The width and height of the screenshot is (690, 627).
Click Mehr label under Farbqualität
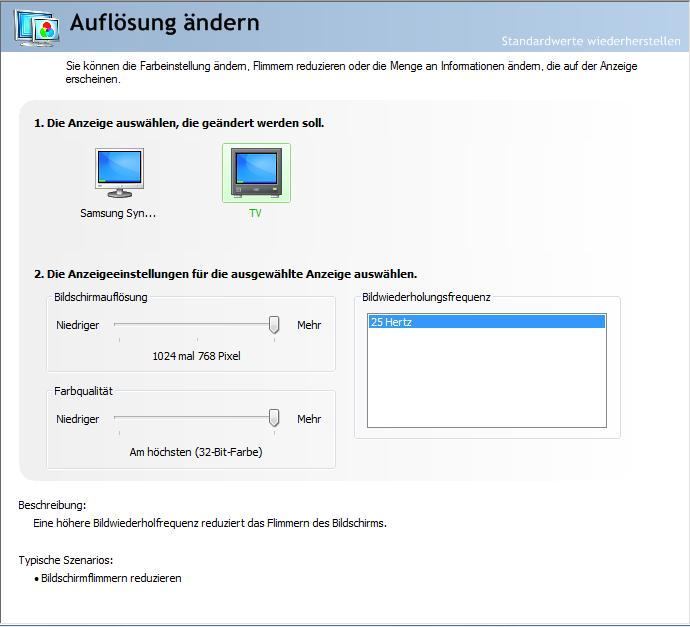coord(309,419)
